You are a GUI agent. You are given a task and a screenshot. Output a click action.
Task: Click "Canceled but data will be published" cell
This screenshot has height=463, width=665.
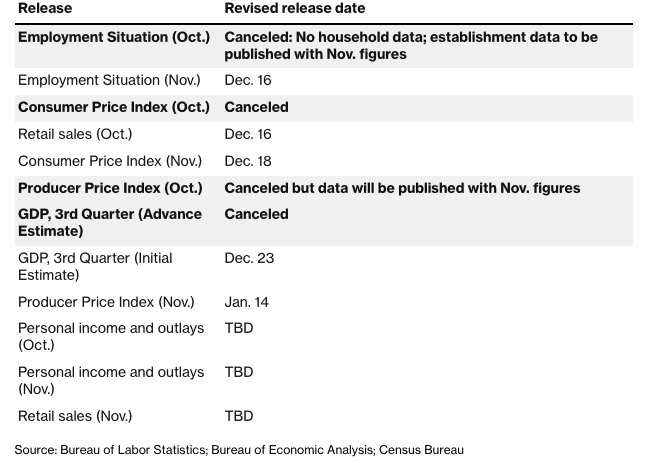point(402,188)
